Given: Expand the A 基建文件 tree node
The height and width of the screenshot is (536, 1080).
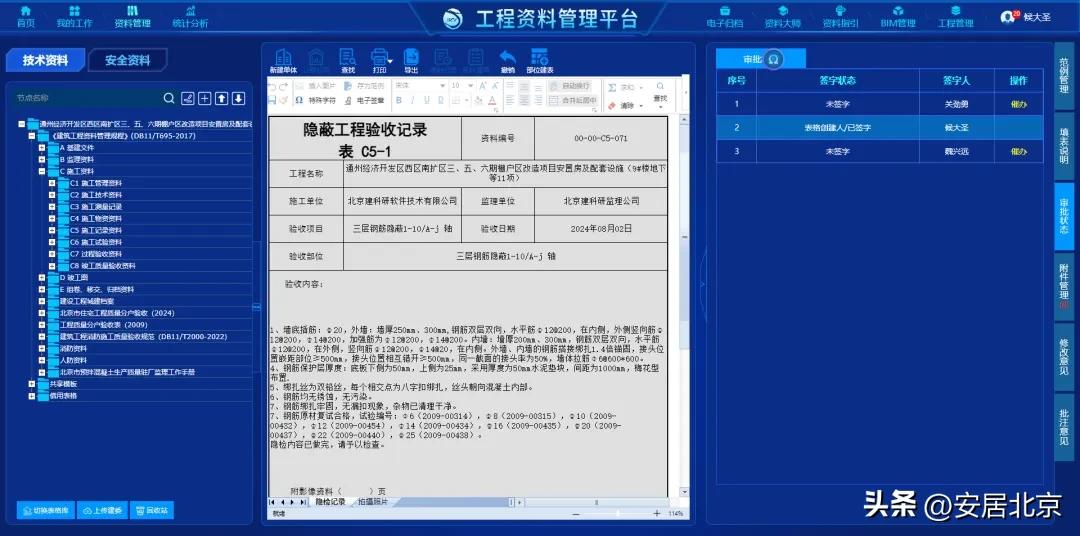Looking at the screenshot, I should (x=42, y=147).
